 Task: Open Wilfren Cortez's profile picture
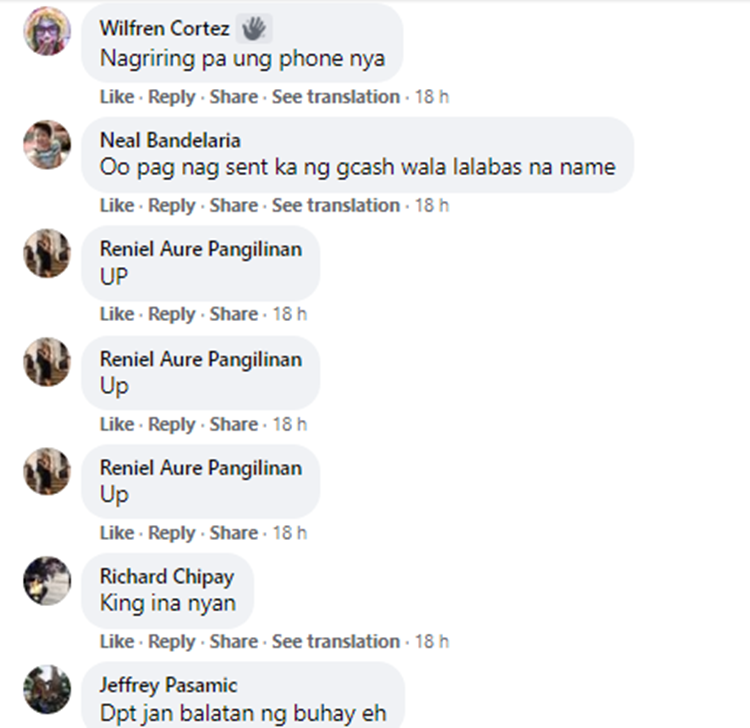[47, 31]
